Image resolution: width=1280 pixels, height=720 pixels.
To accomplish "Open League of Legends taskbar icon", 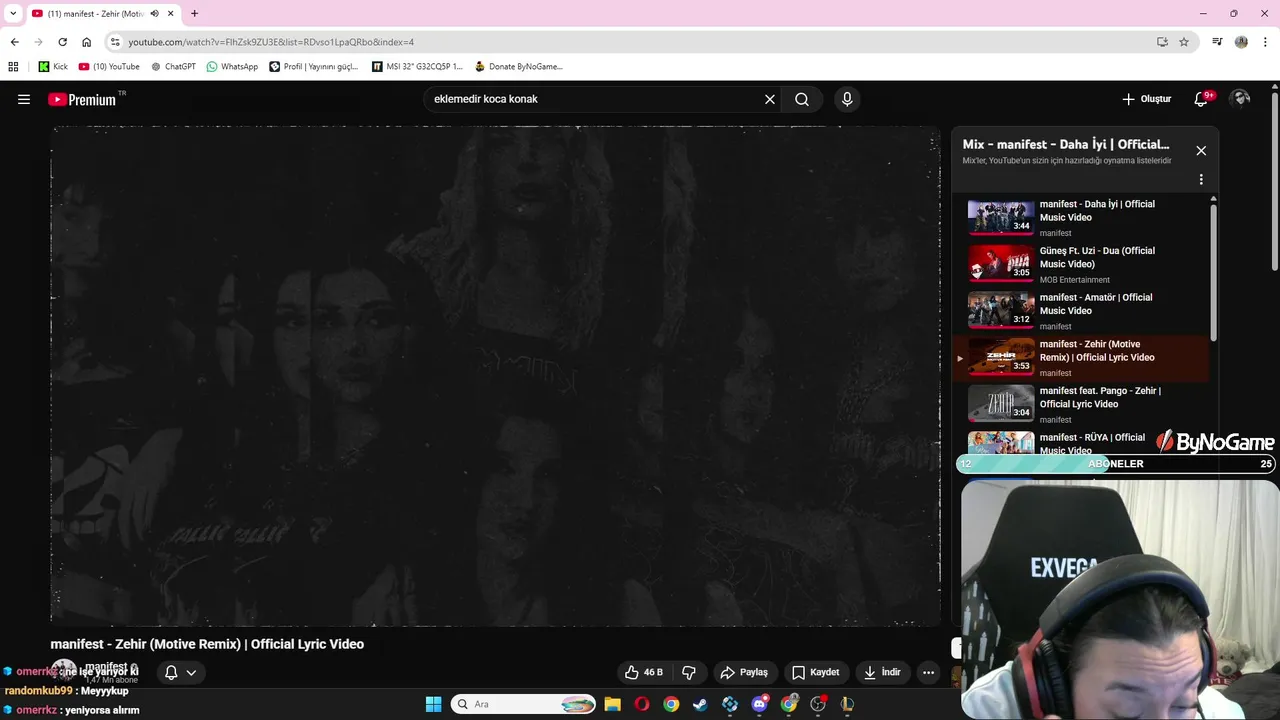I will pyautogui.click(x=847, y=704).
